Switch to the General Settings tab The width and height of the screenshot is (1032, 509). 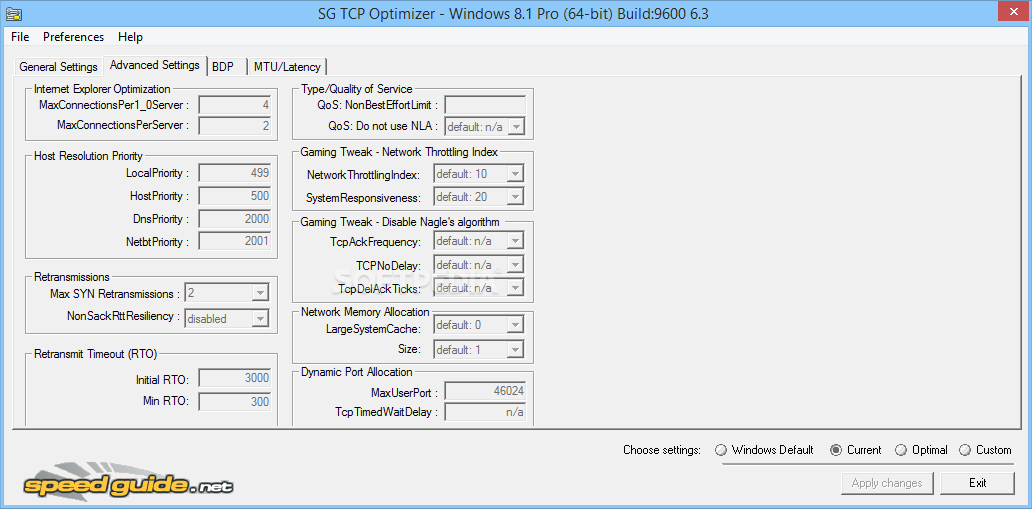(x=59, y=67)
